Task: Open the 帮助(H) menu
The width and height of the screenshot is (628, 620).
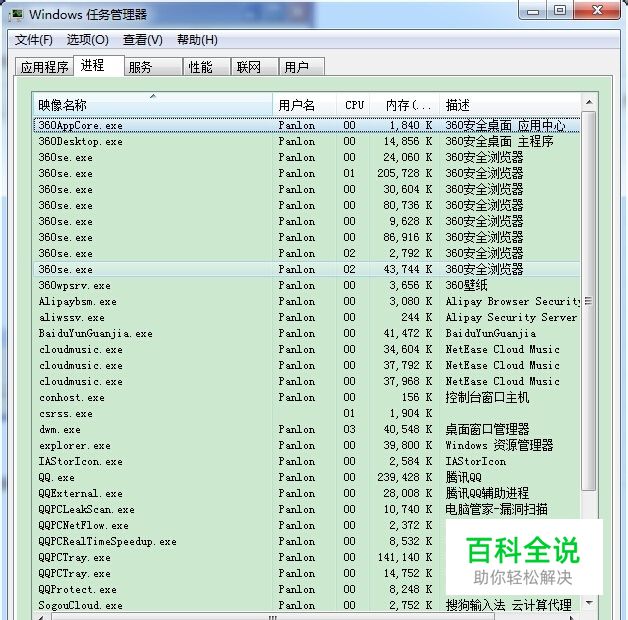Action: click(x=197, y=40)
